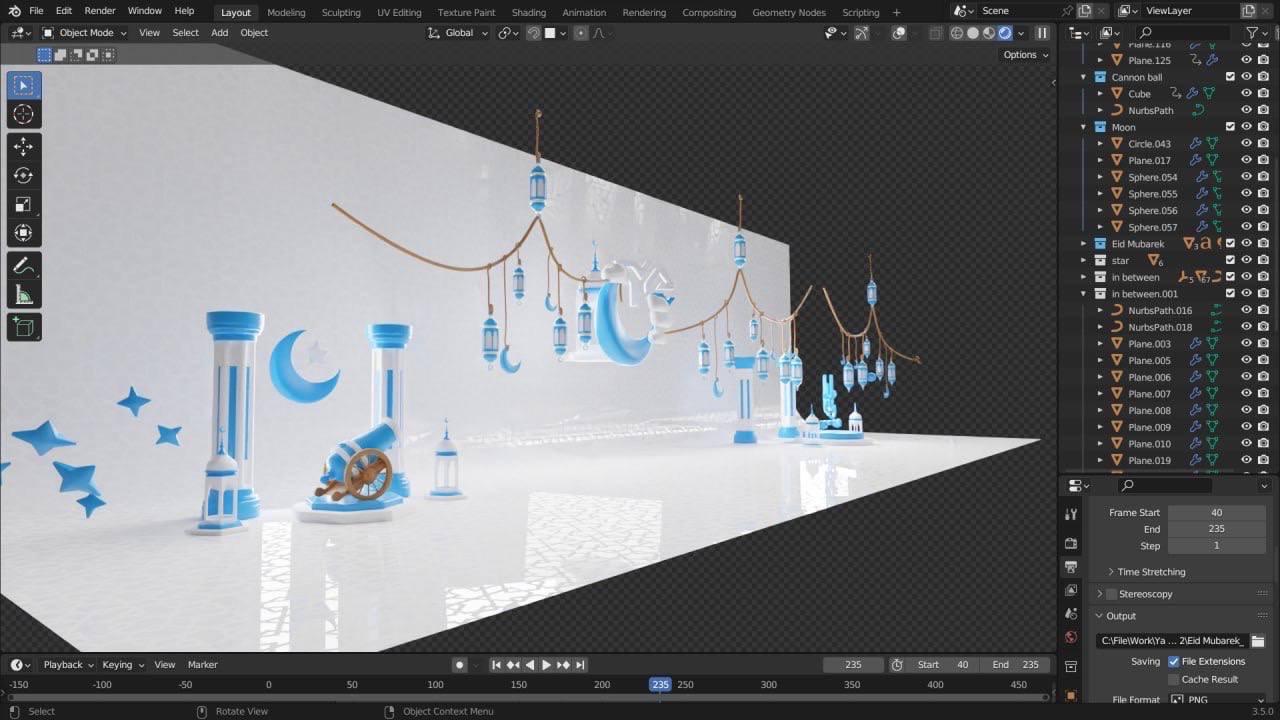Jump to the start frame
The height and width of the screenshot is (720, 1280).
[x=496, y=665]
